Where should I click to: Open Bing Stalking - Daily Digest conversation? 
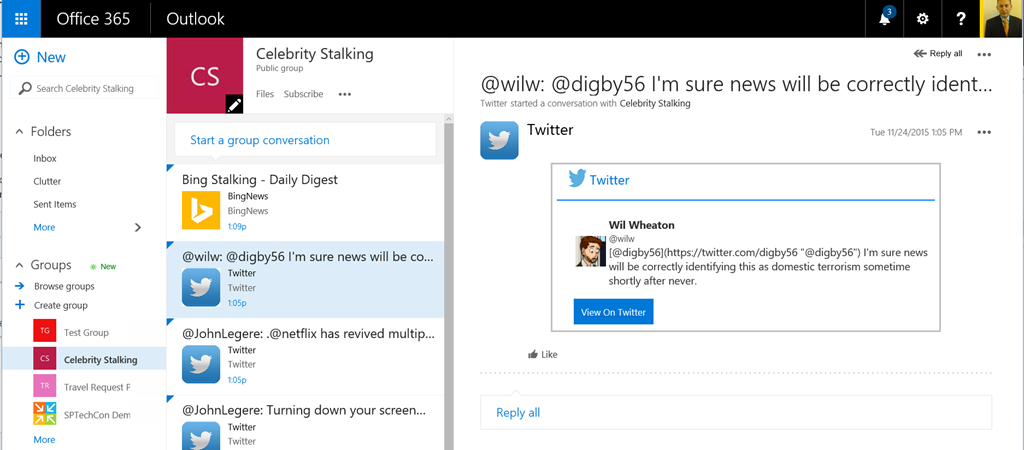click(x=305, y=202)
